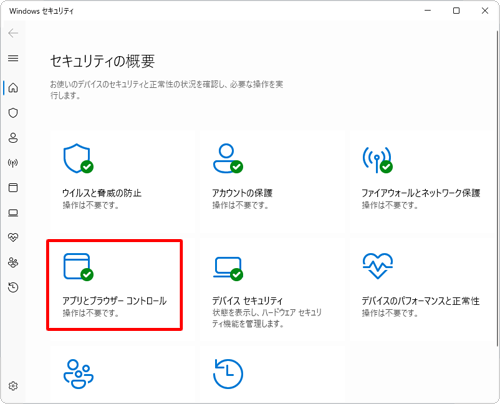Click 操作は不要です under アカウントの保護

pyautogui.click(x=240, y=205)
